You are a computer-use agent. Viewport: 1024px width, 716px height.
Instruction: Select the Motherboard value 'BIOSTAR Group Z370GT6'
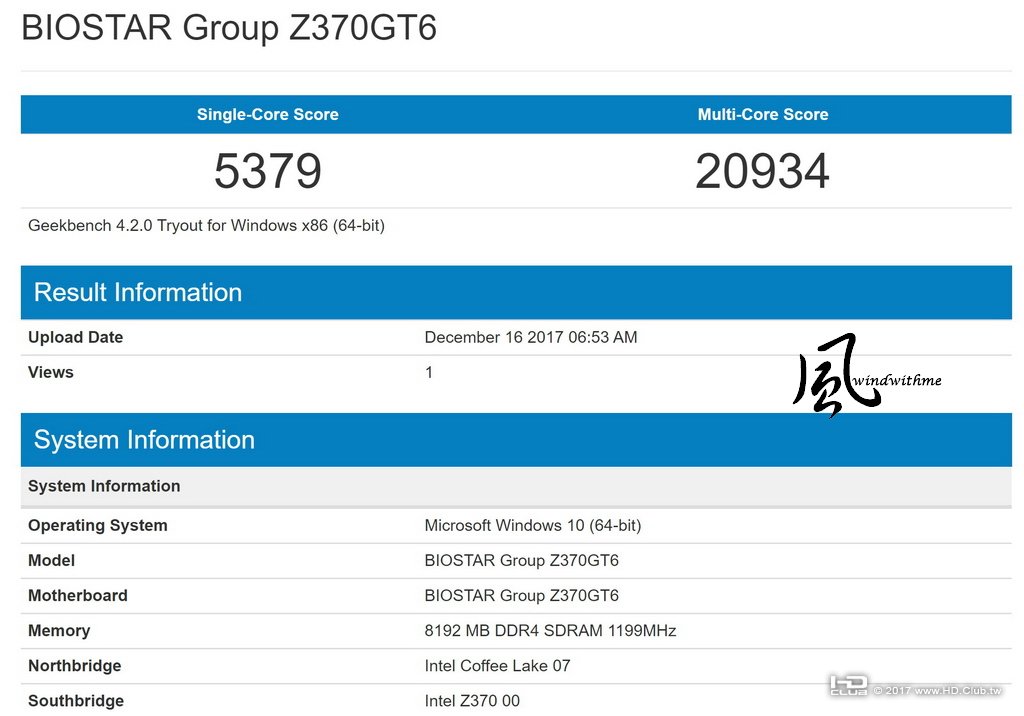[x=521, y=596]
